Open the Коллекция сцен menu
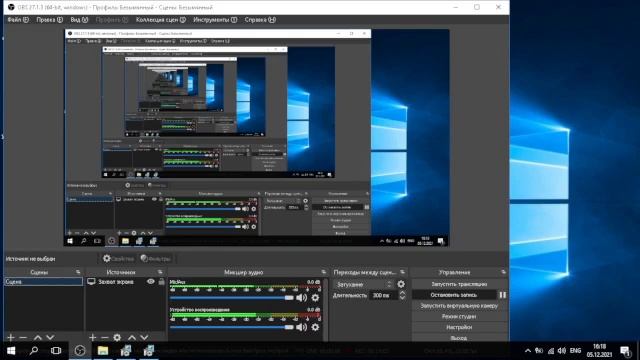 (161, 20)
